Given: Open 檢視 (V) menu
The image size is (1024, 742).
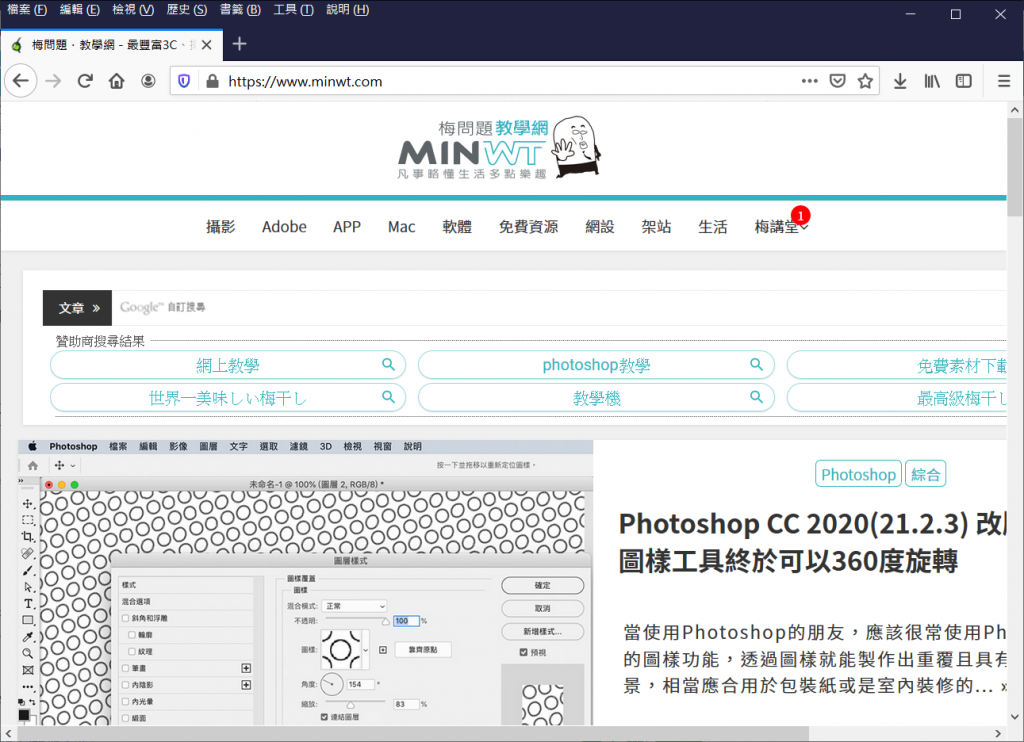Looking at the screenshot, I should point(133,10).
